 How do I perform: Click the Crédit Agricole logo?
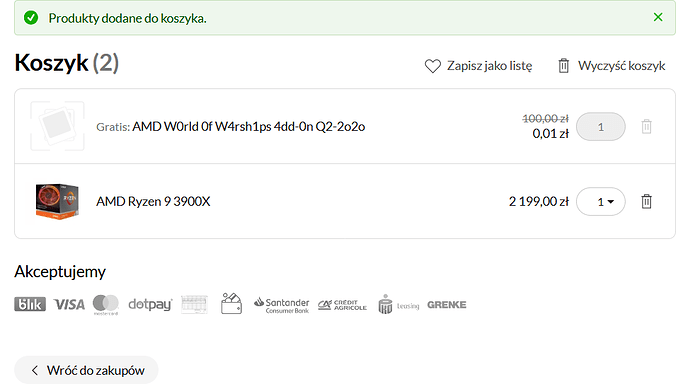pos(342,305)
